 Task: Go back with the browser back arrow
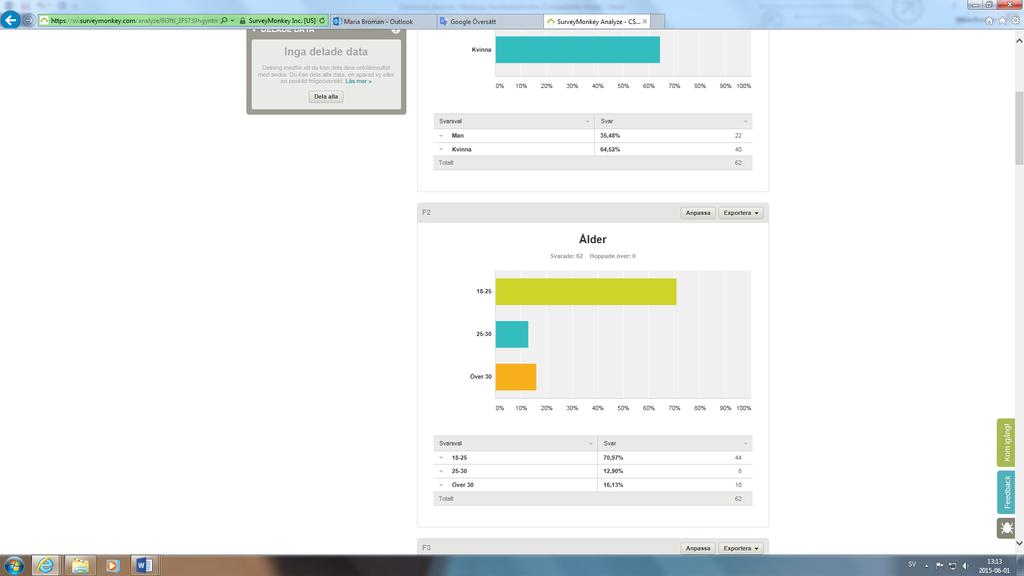pos(10,20)
